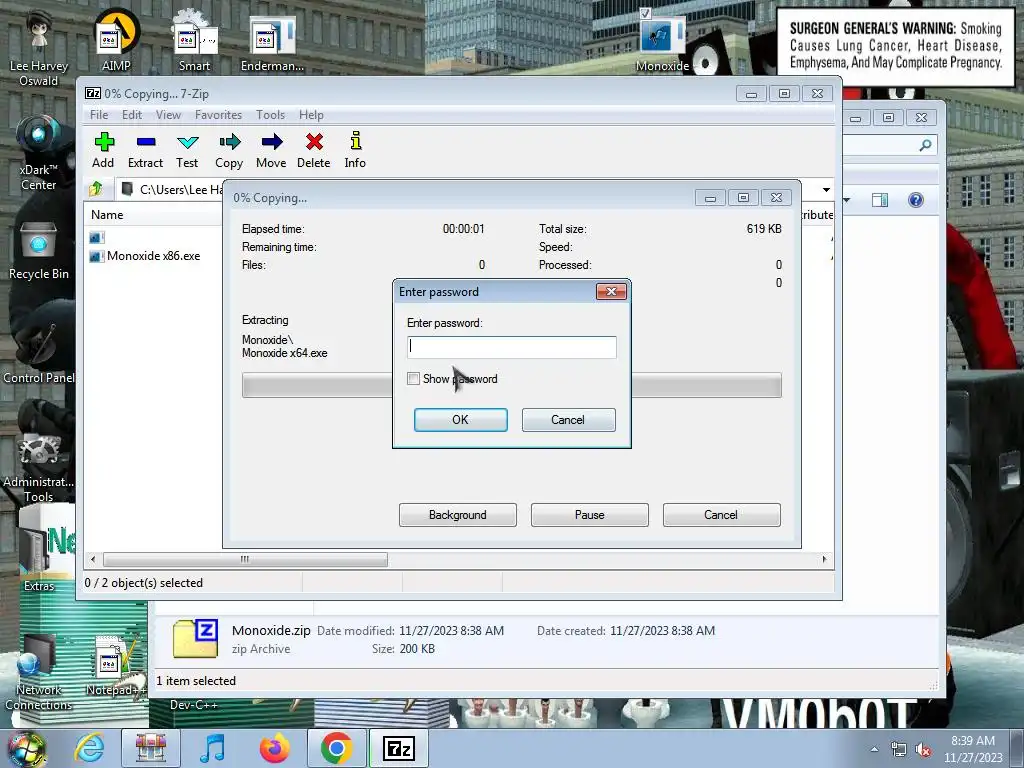Click the taskbar clock showing 8:39 AM
This screenshot has width=1024, height=768.
tap(973, 749)
